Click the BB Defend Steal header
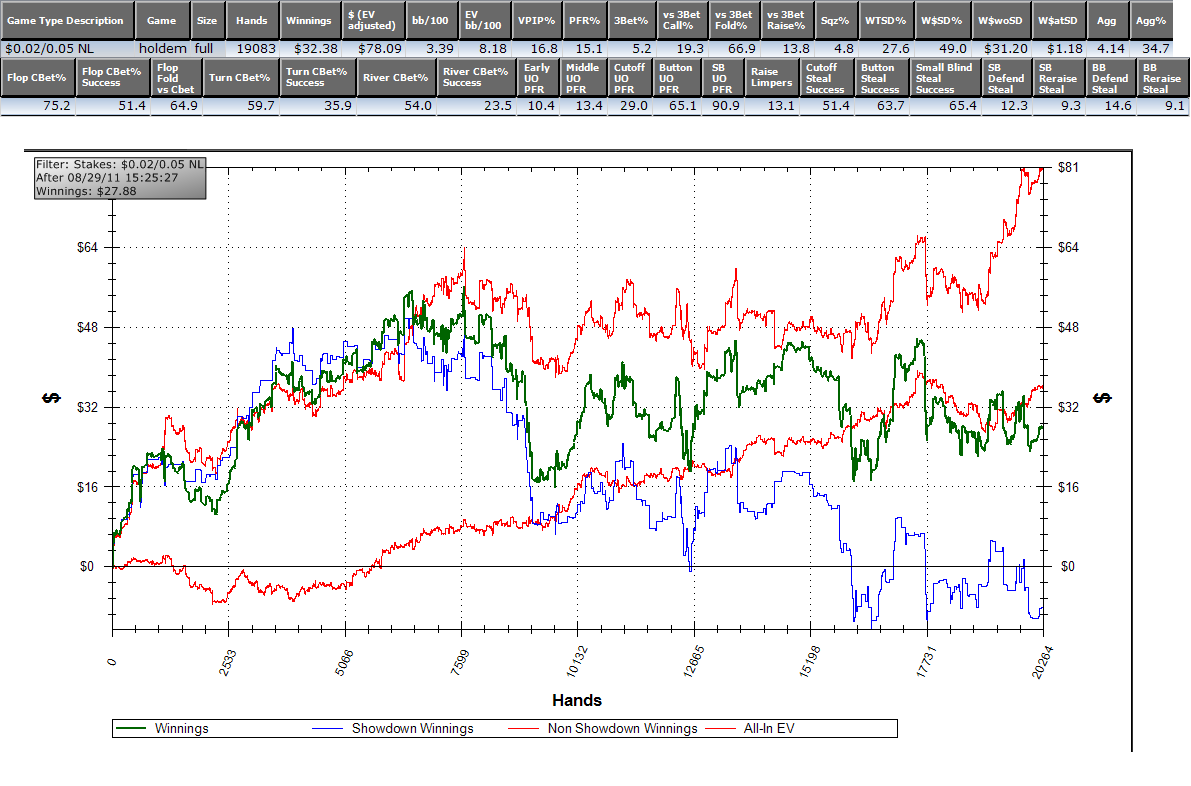The image size is (1191, 786). pyautogui.click(x=1110, y=77)
